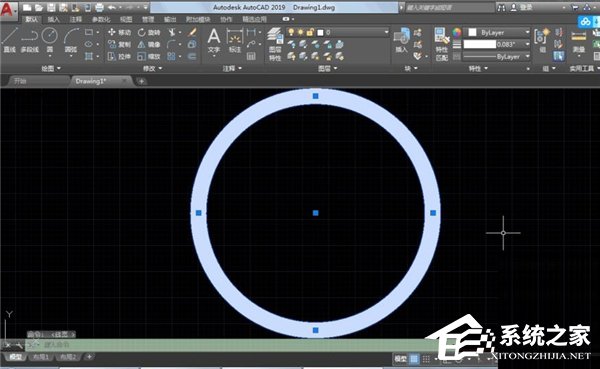The image size is (600, 369).
Task: Click inside the keyword search field
Action: click(x=450, y=7)
